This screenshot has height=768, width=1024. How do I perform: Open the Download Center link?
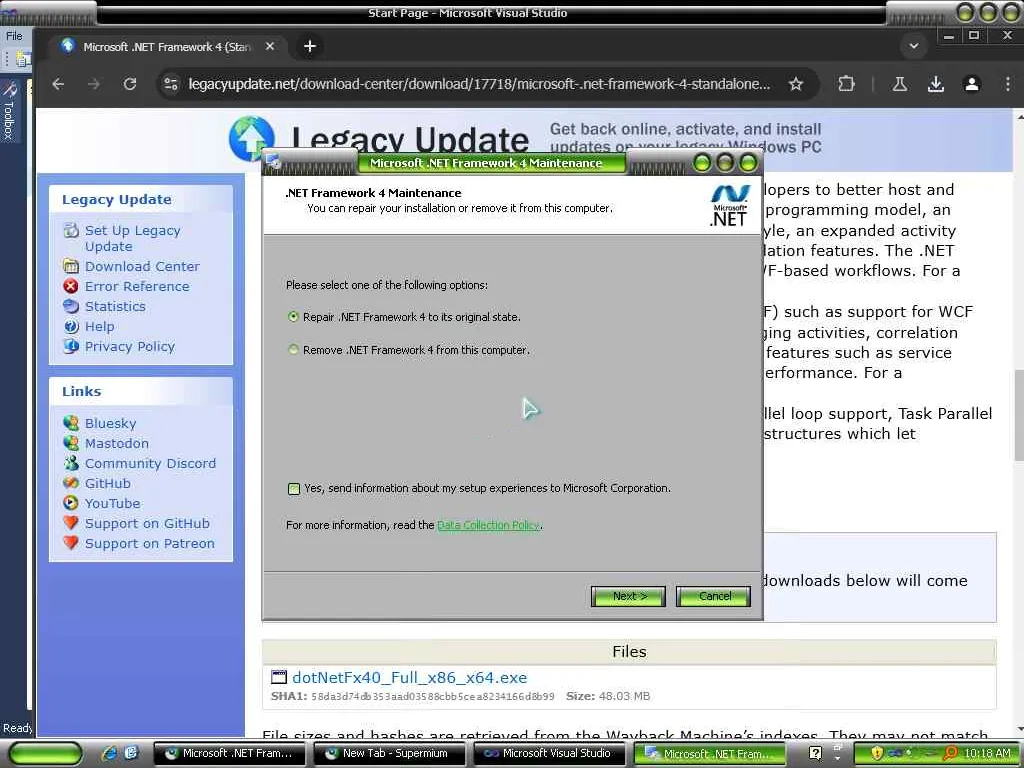[142, 266]
